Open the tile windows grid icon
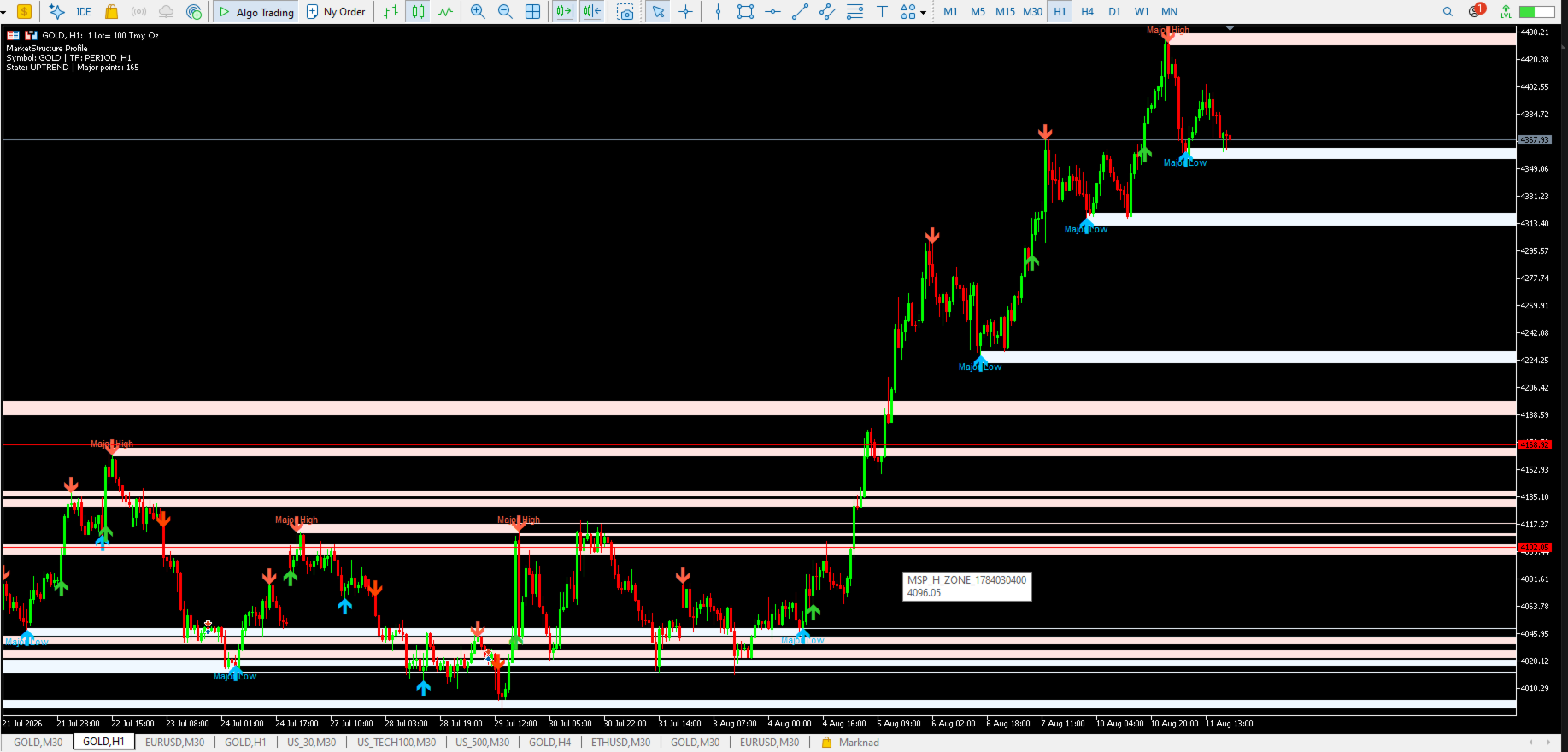This screenshot has width=1568, height=752. pos(532,12)
